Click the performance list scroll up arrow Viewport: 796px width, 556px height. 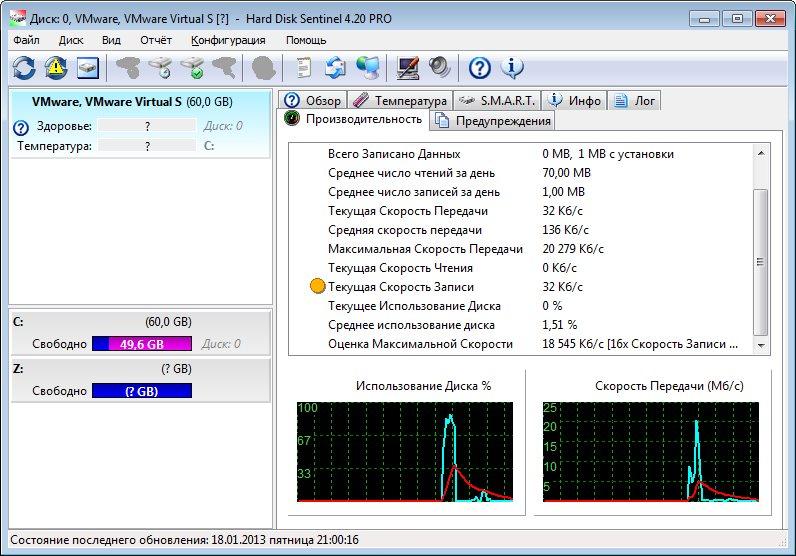(760, 153)
